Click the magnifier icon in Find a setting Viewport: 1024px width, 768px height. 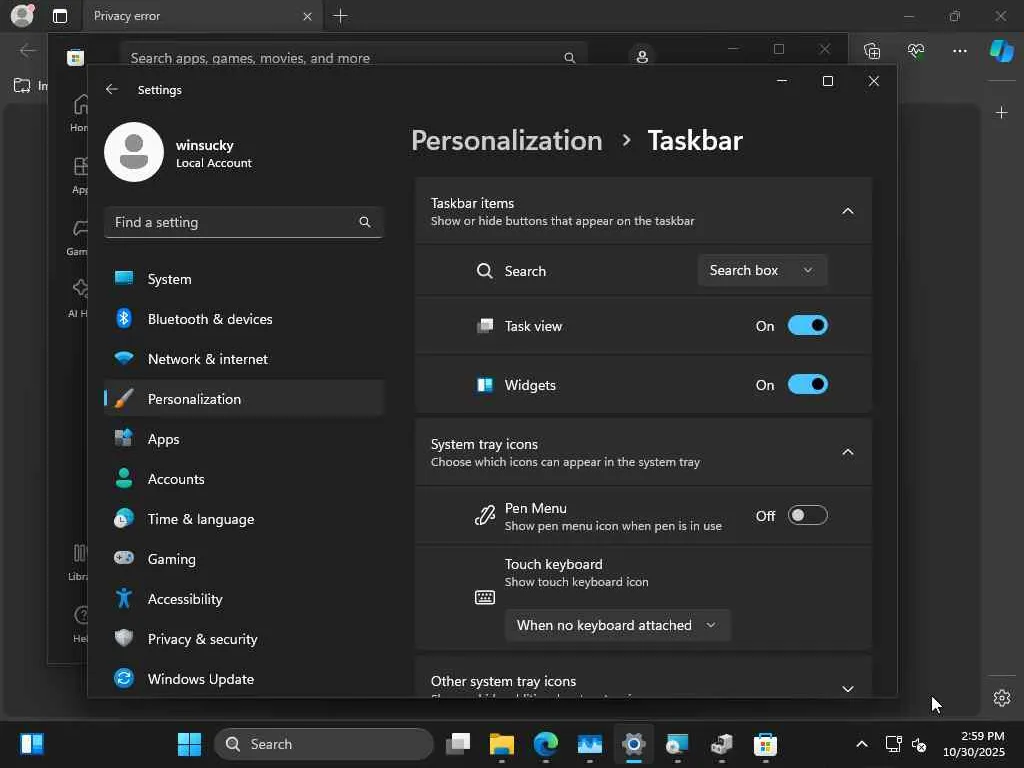click(364, 223)
